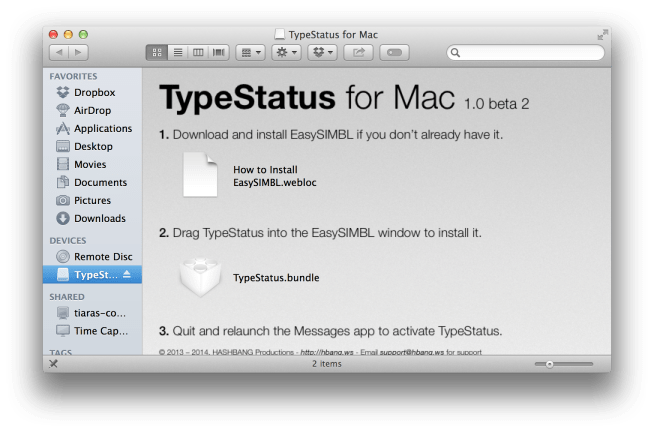Image resolution: width=654 pixels, height=432 pixels.
Task: Switch to Cover Flow view
Action: coord(218,52)
